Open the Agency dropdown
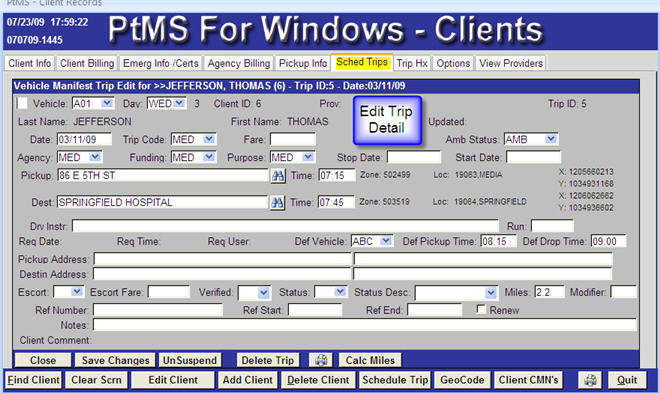The image size is (660, 393). 95,157
